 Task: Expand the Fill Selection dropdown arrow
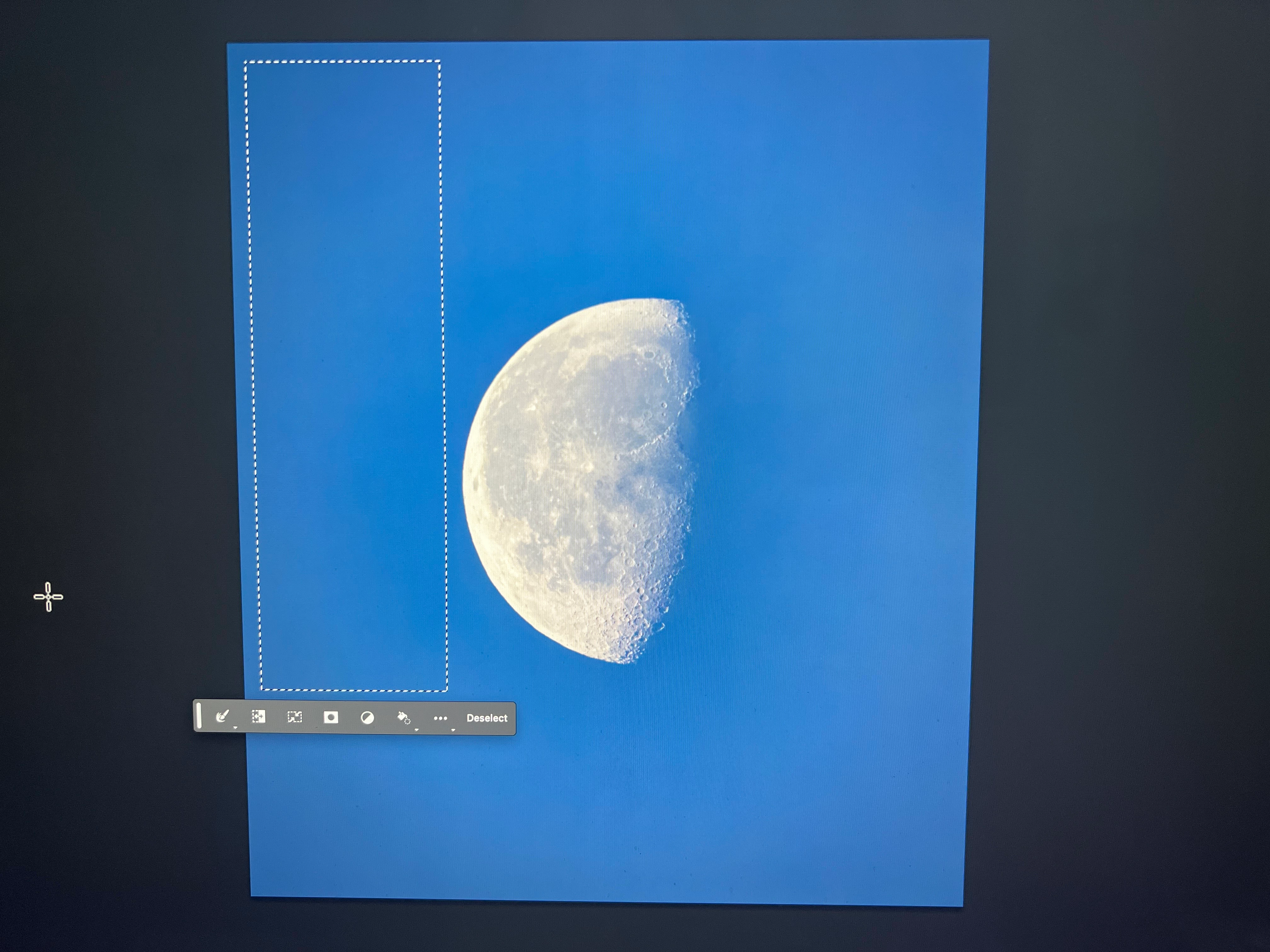(x=416, y=729)
